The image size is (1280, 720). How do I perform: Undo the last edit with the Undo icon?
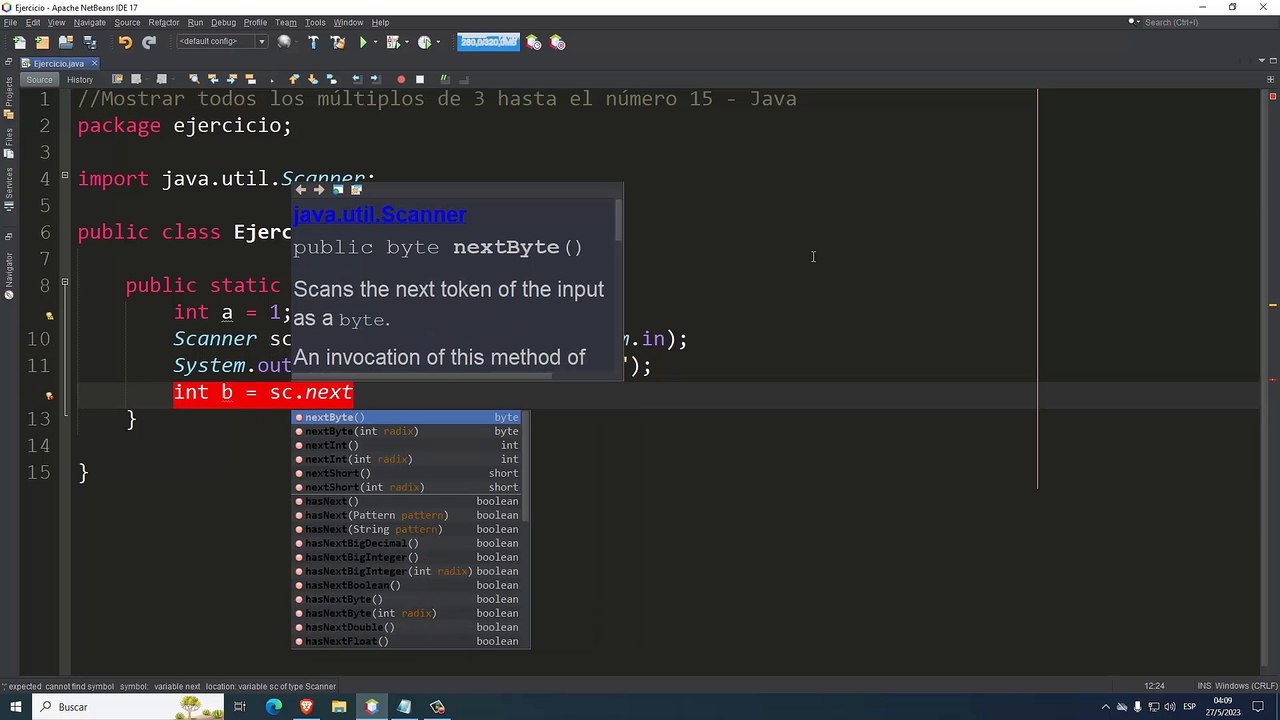125,42
